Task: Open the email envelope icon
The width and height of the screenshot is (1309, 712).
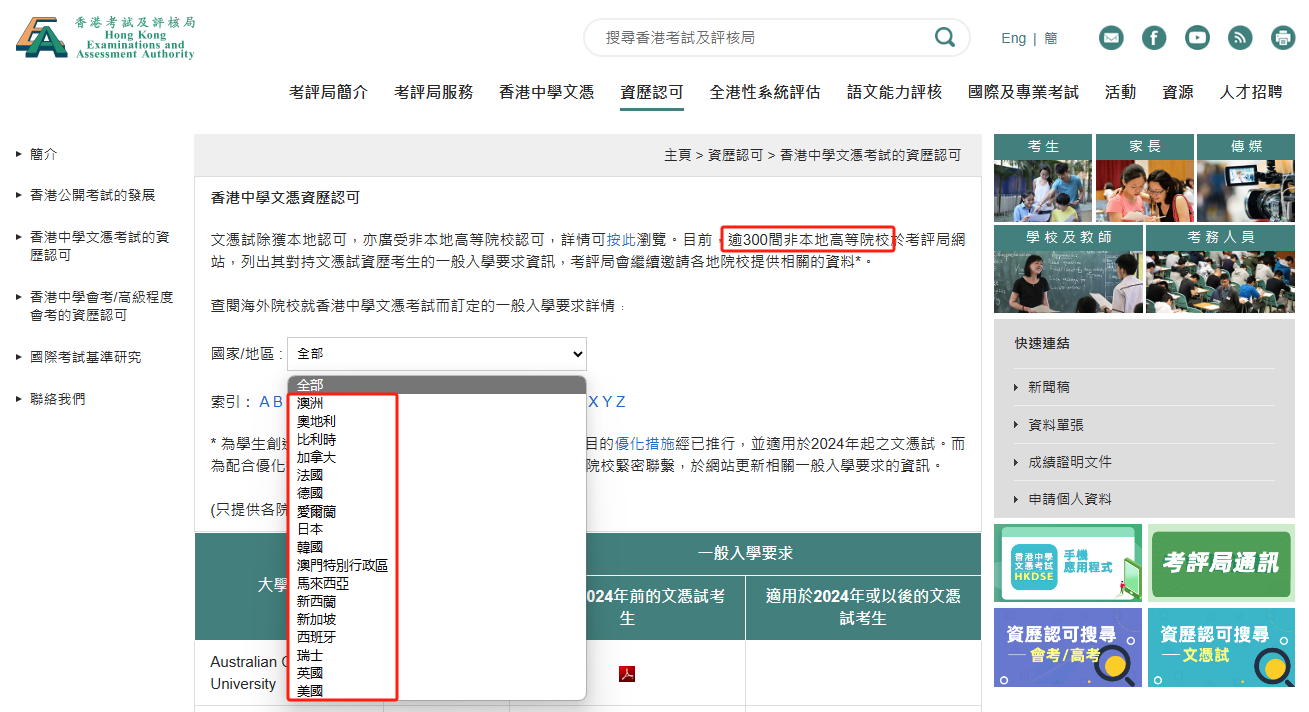Action: [1111, 38]
